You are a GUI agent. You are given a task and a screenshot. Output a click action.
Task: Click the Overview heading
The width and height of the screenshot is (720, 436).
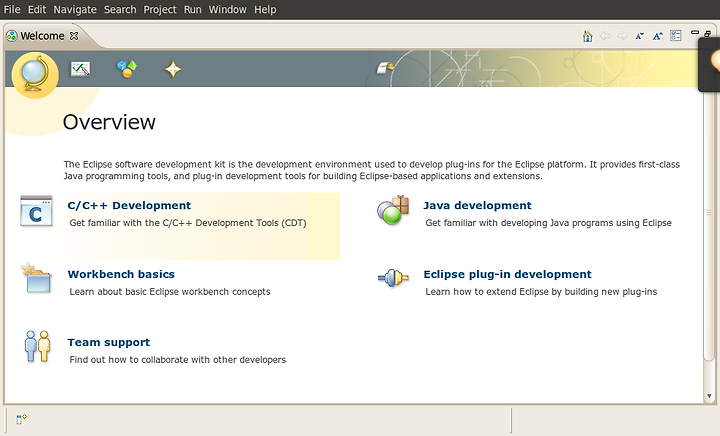109,122
